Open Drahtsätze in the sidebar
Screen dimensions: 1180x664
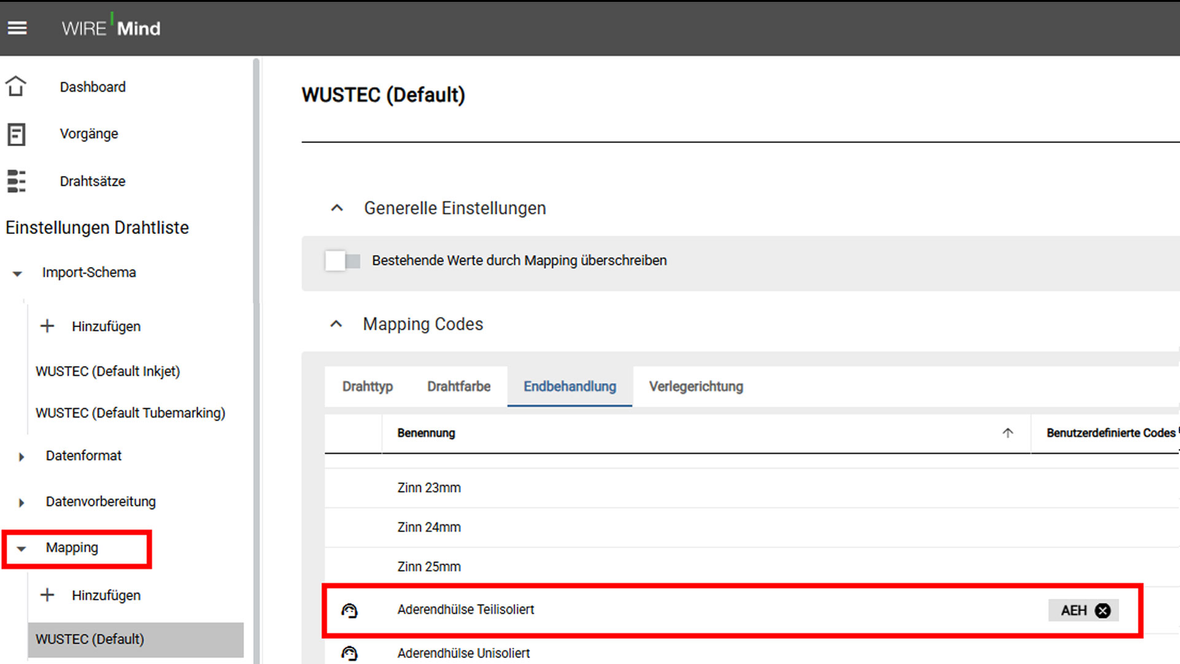point(93,181)
